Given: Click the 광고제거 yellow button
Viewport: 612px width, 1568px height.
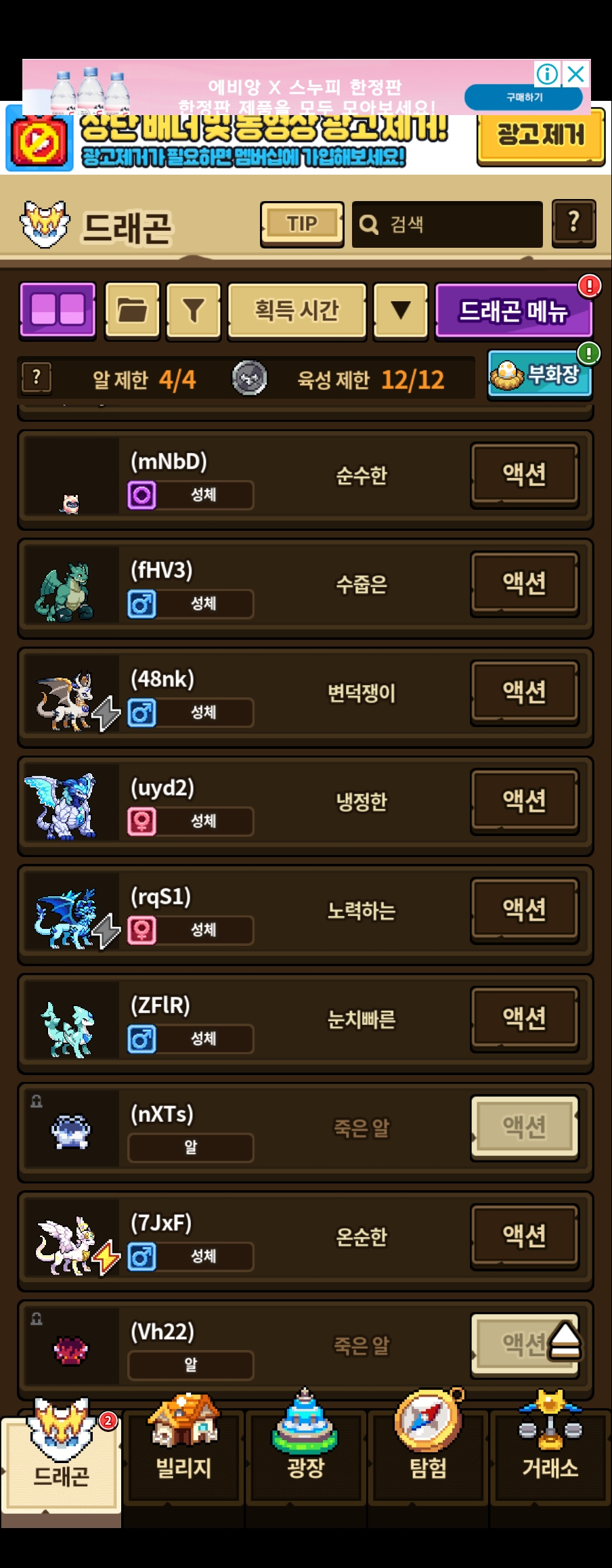Looking at the screenshot, I should 540,136.
